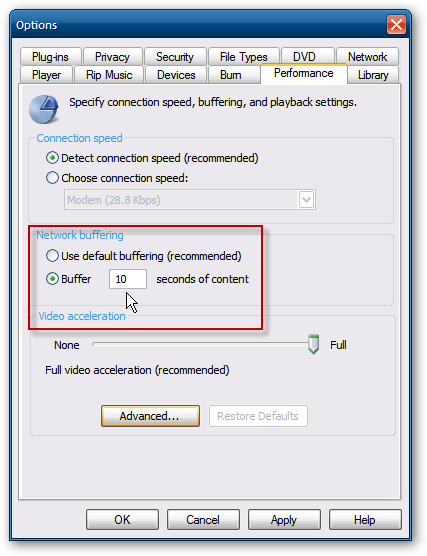Confirm settings with the OK button

tap(122, 520)
